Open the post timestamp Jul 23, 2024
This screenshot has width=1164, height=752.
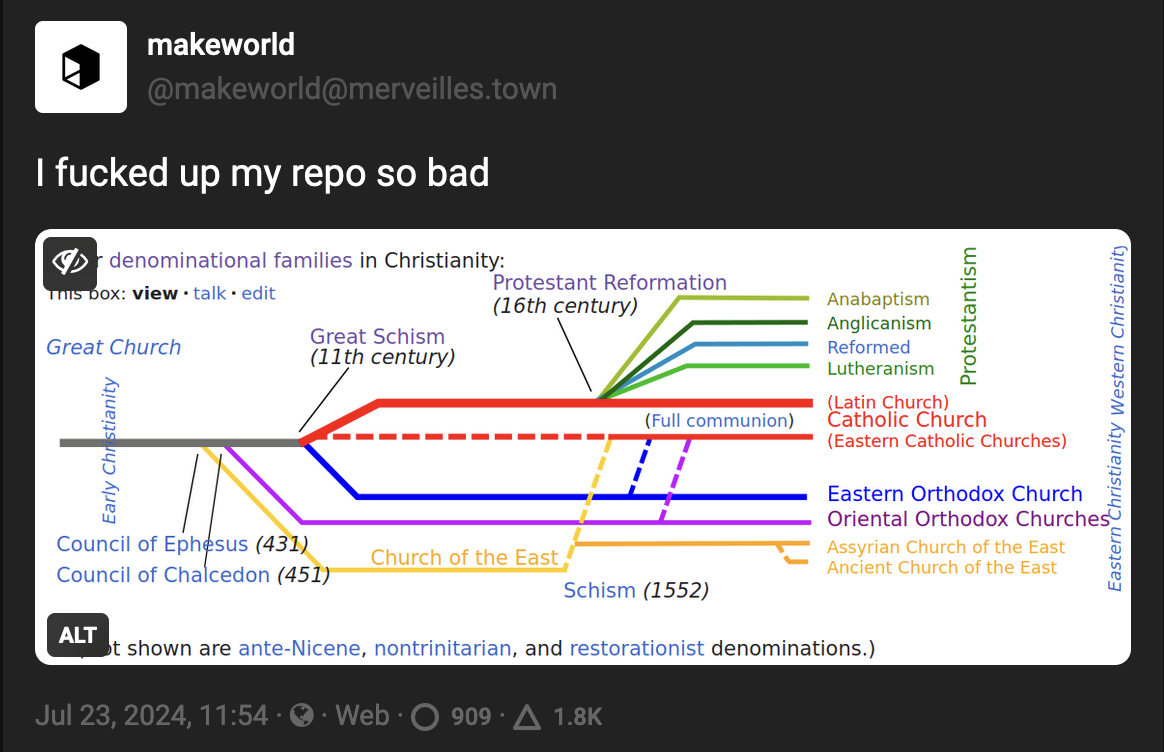152,716
